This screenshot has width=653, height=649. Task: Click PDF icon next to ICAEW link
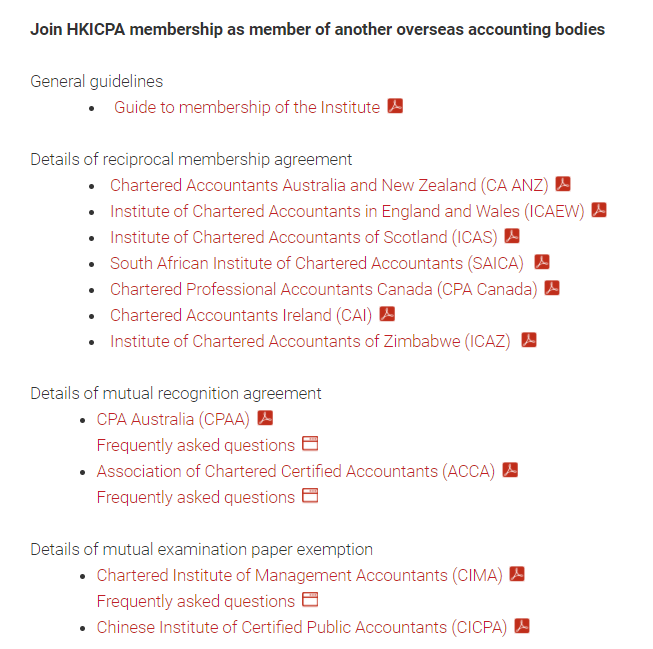599,210
